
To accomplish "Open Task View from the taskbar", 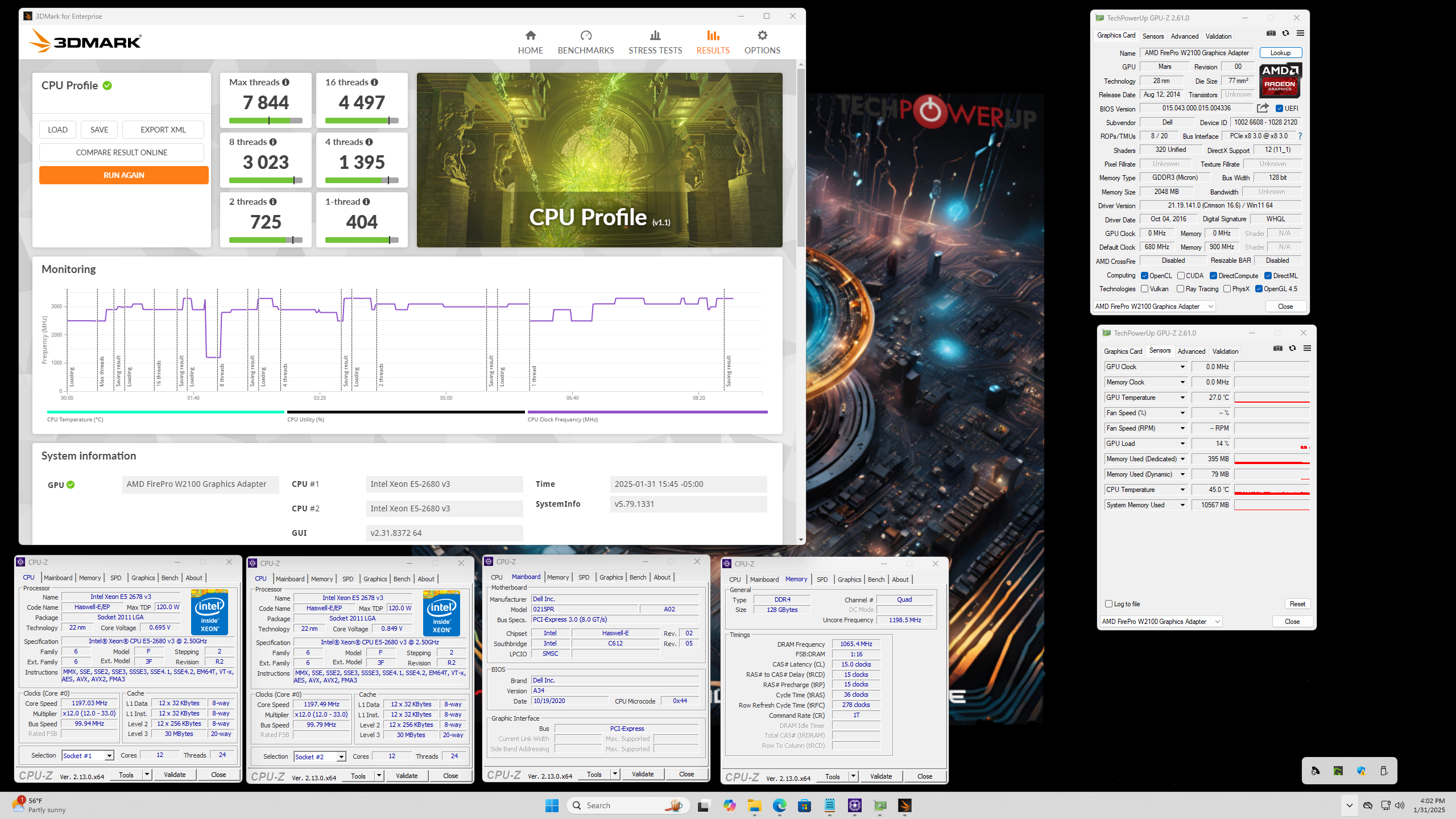I will tap(704, 805).
